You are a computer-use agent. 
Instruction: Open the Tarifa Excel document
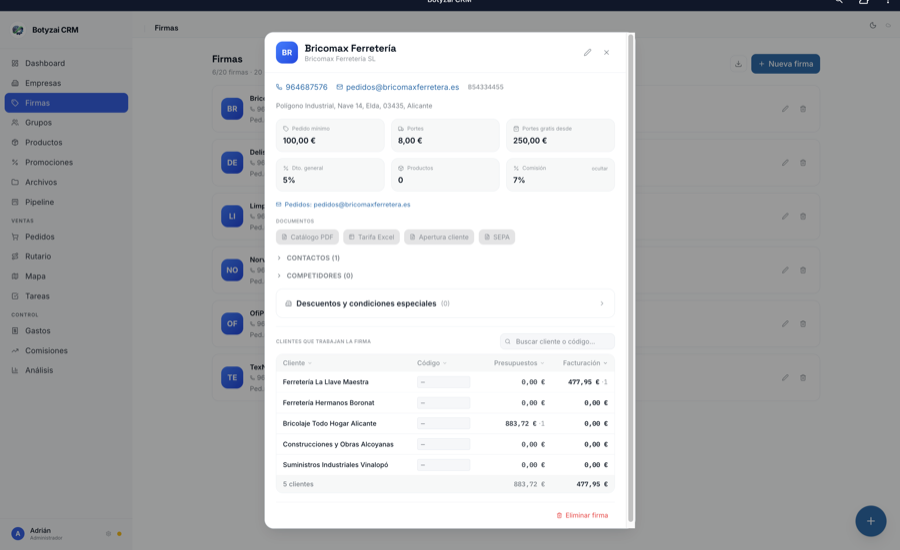(371, 237)
